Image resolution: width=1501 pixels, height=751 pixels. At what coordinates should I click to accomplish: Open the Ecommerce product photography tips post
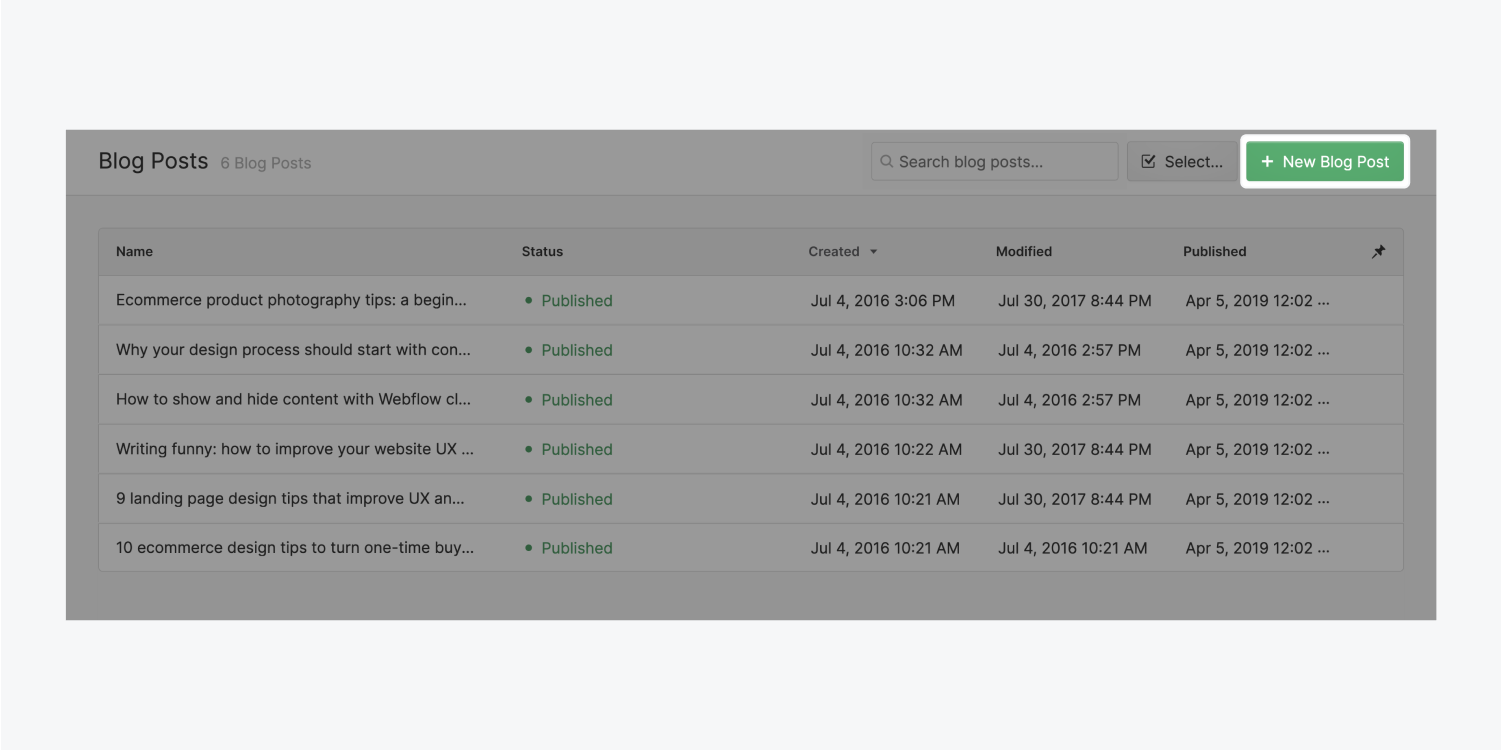coord(295,300)
